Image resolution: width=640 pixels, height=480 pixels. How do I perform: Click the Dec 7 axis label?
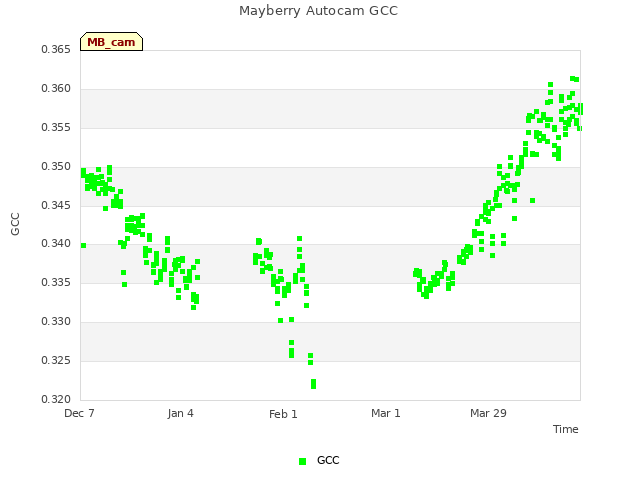click(x=79, y=413)
